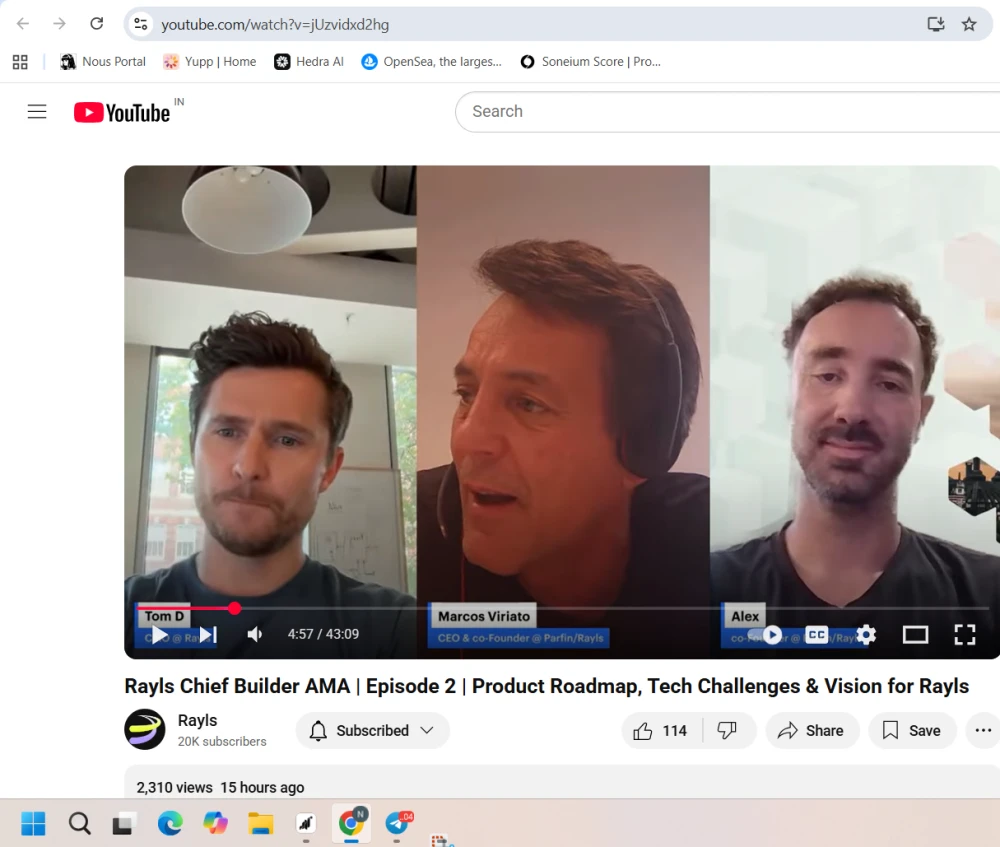Open more actions three-dot menu
The height and width of the screenshot is (847, 1000).
(983, 731)
